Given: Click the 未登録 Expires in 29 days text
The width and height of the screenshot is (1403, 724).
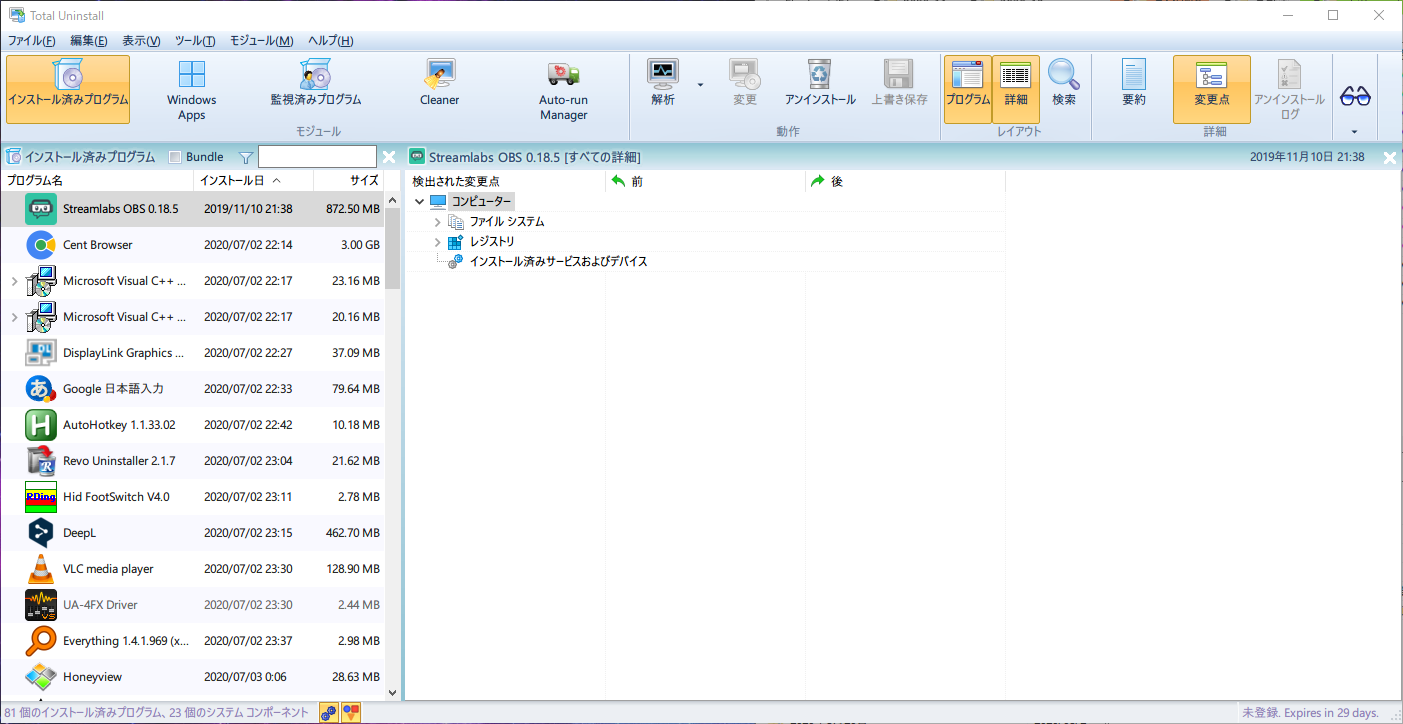Looking at the screenshot, I should [1310, 713].
